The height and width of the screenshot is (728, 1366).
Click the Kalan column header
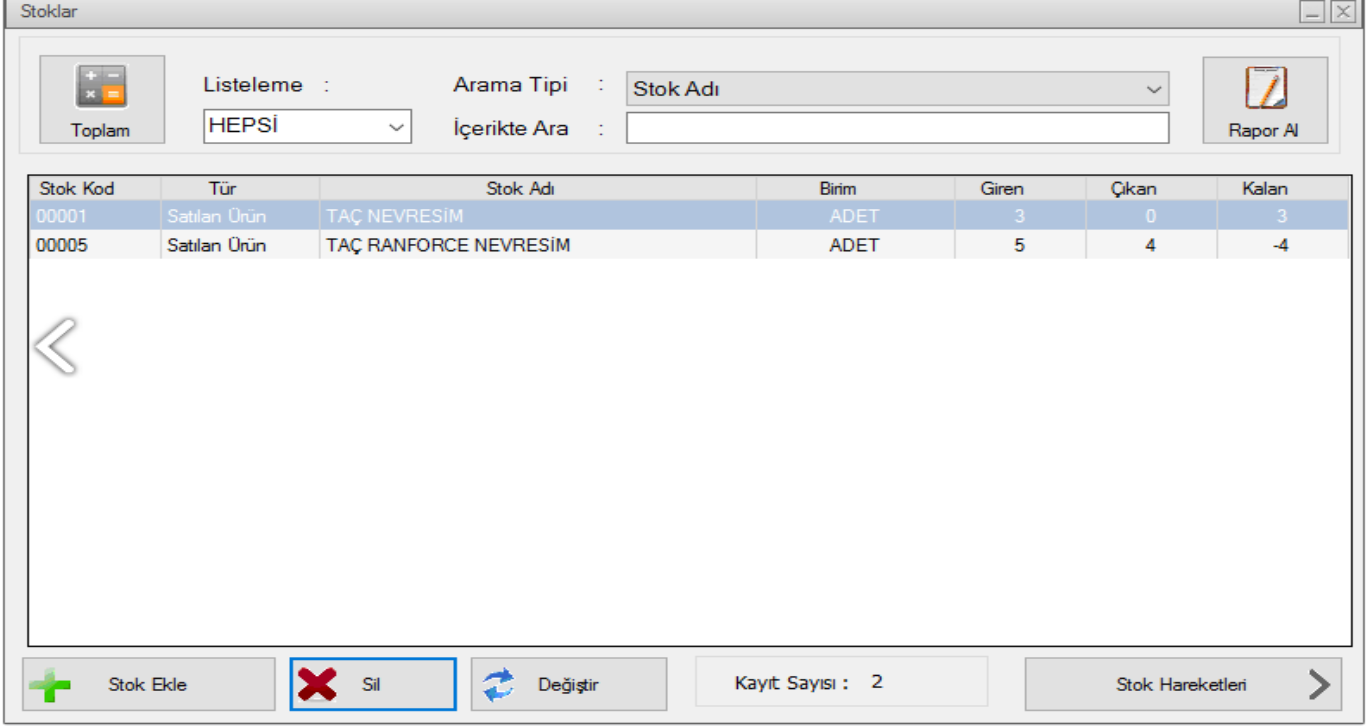pyautogui.click(x=1264, y=188)
